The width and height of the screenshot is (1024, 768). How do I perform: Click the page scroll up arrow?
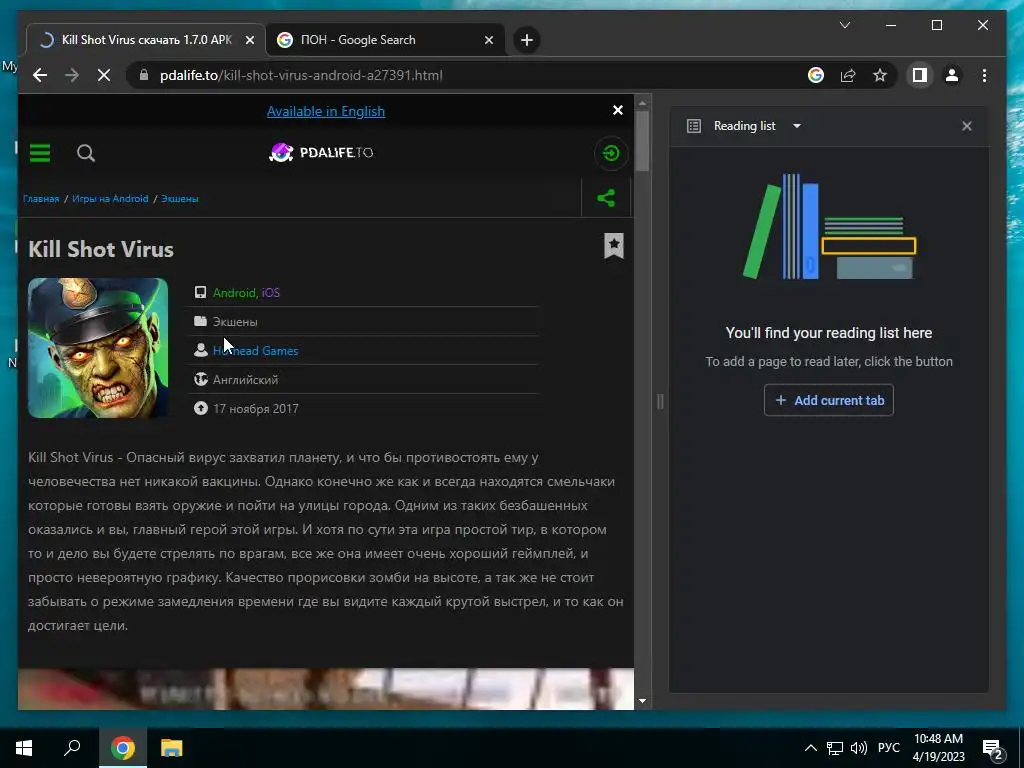click(x=642, y=103)
